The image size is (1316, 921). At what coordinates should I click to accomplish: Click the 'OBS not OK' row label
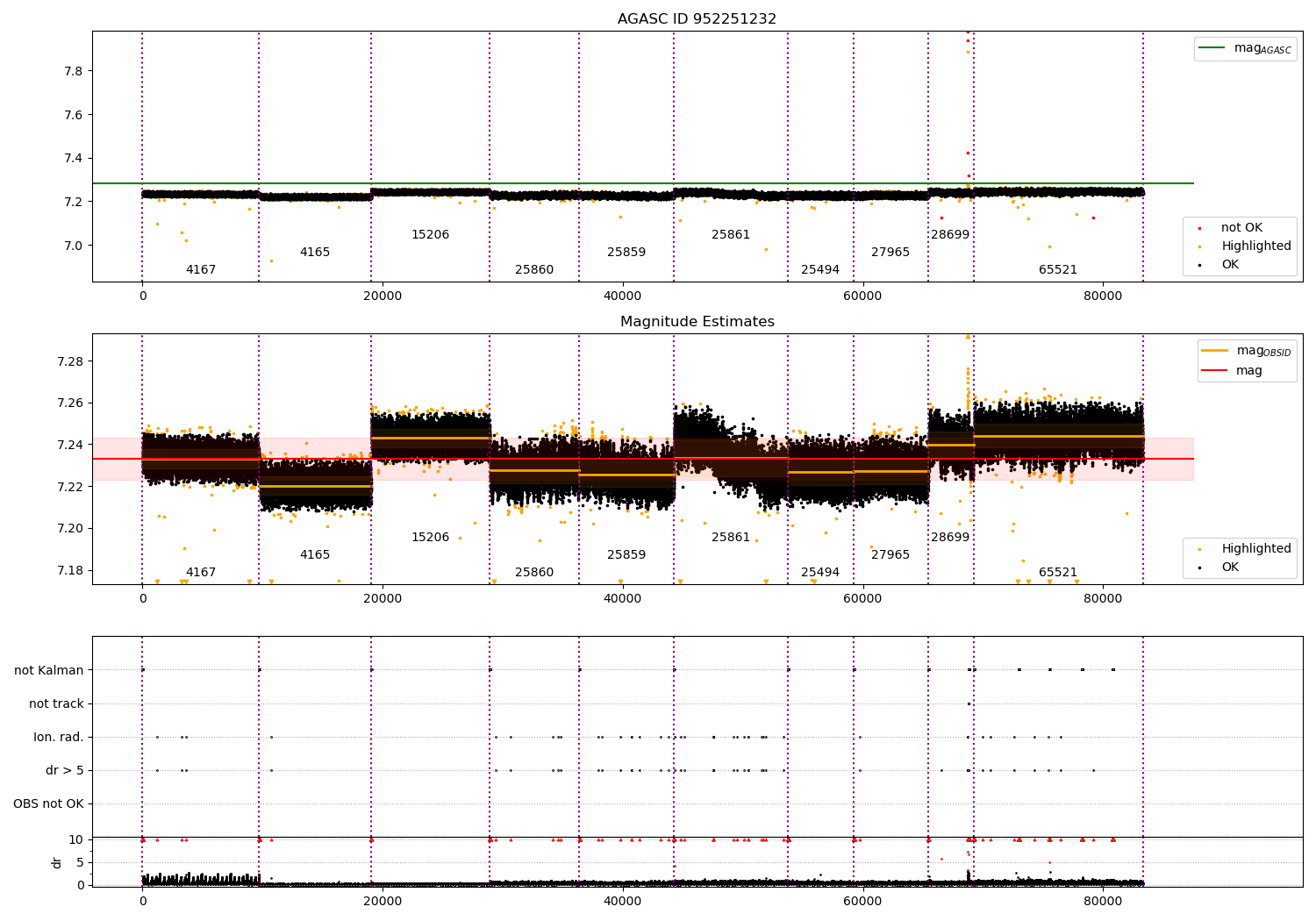(48, 804)
